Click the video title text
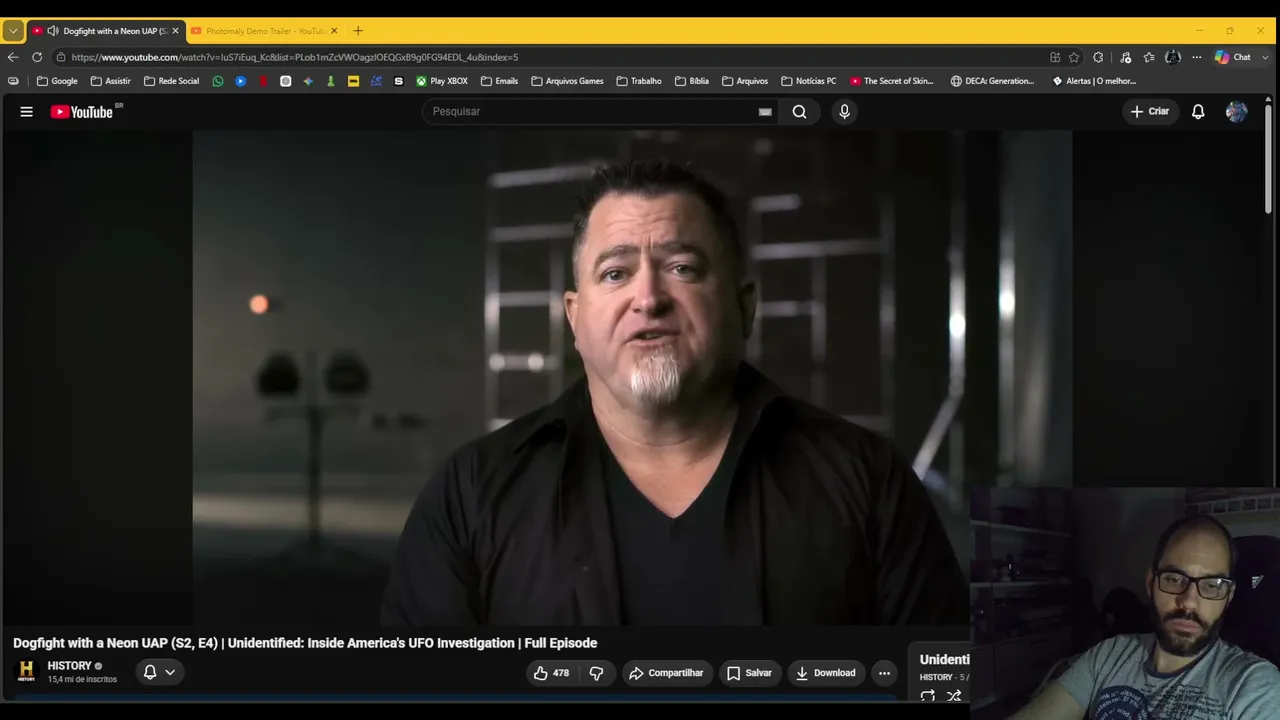 pyautogui.click(x=305, y=643)
